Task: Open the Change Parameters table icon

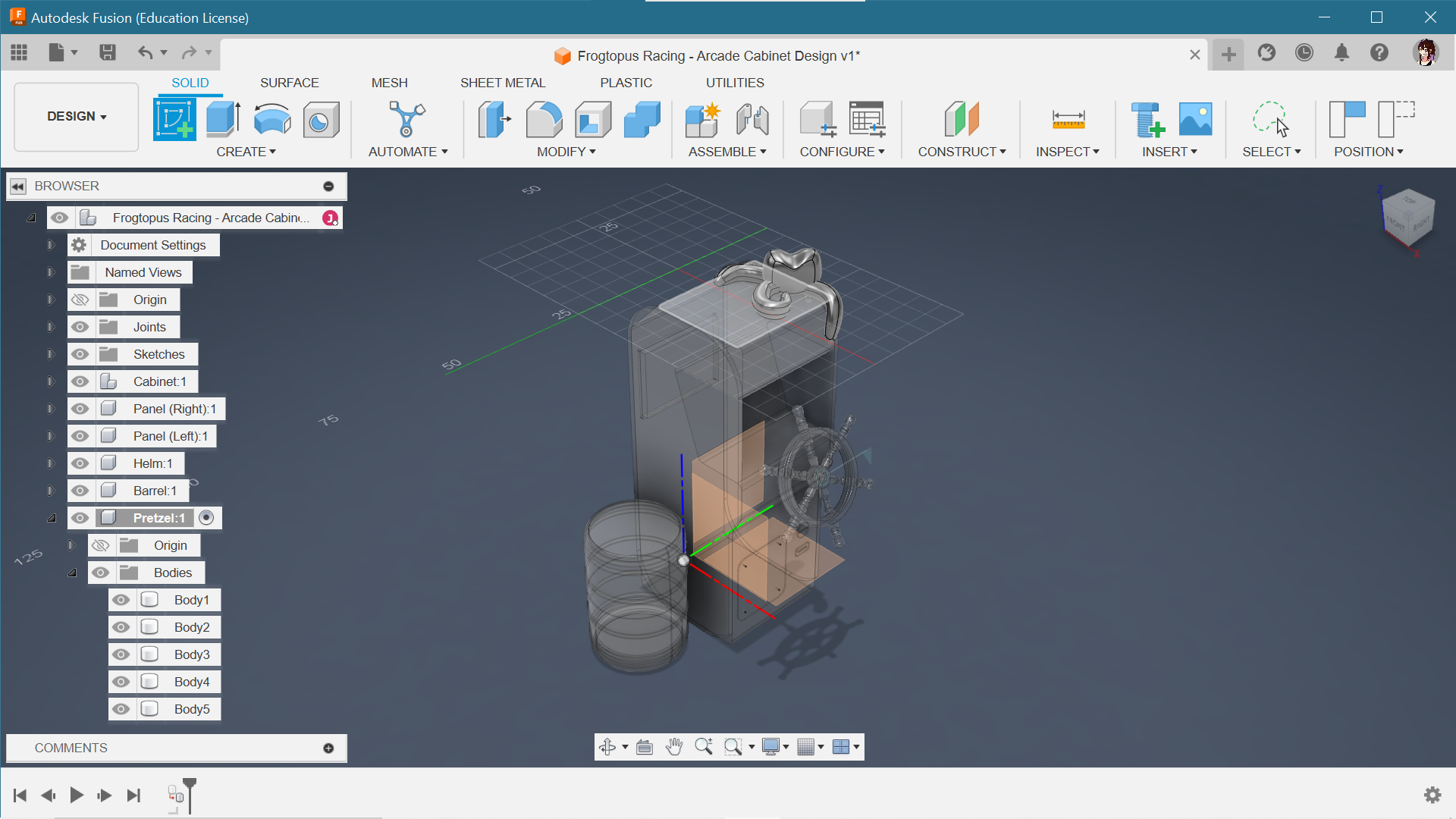Action: click(867, 119)
